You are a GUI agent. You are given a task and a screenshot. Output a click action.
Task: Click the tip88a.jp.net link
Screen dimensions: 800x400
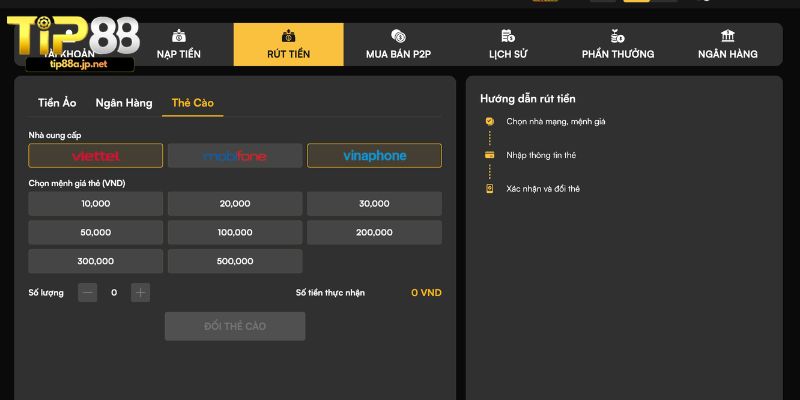click(x=79, y=64)
